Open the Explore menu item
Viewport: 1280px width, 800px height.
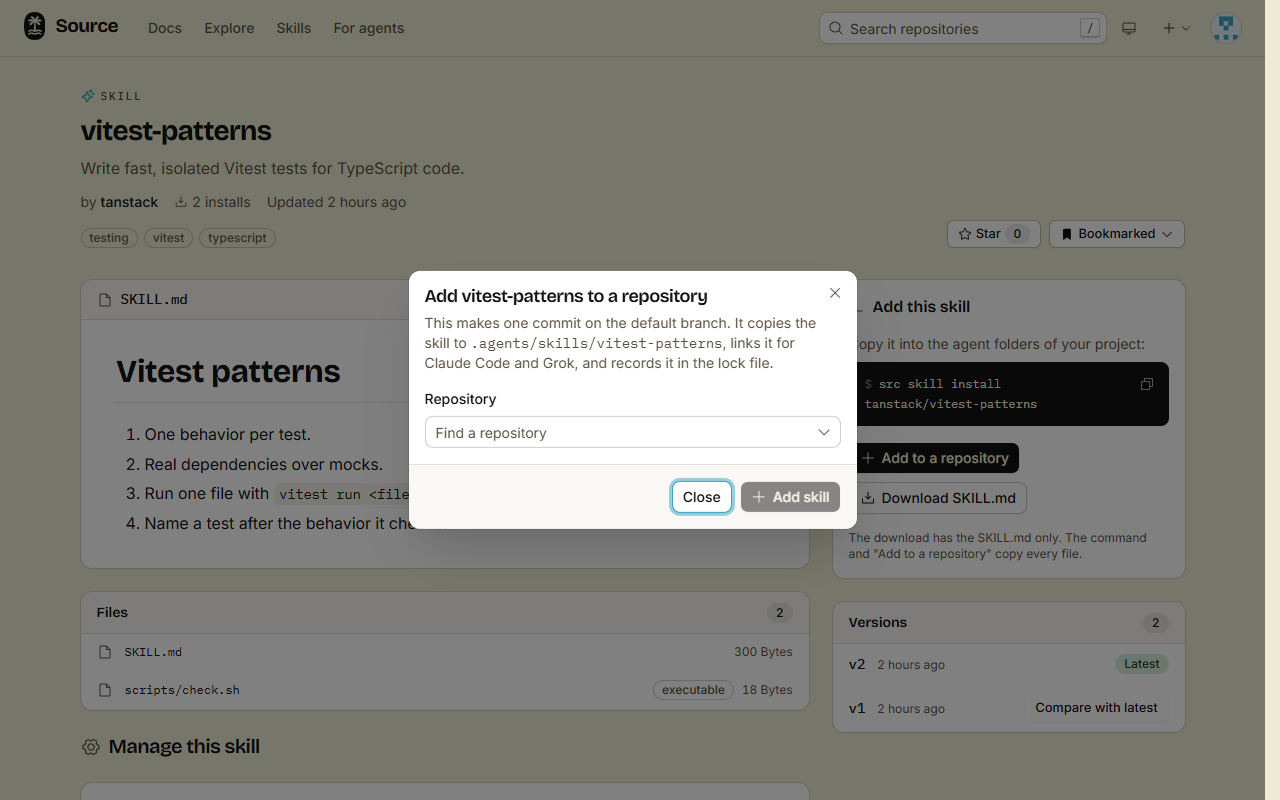[229, 28]
